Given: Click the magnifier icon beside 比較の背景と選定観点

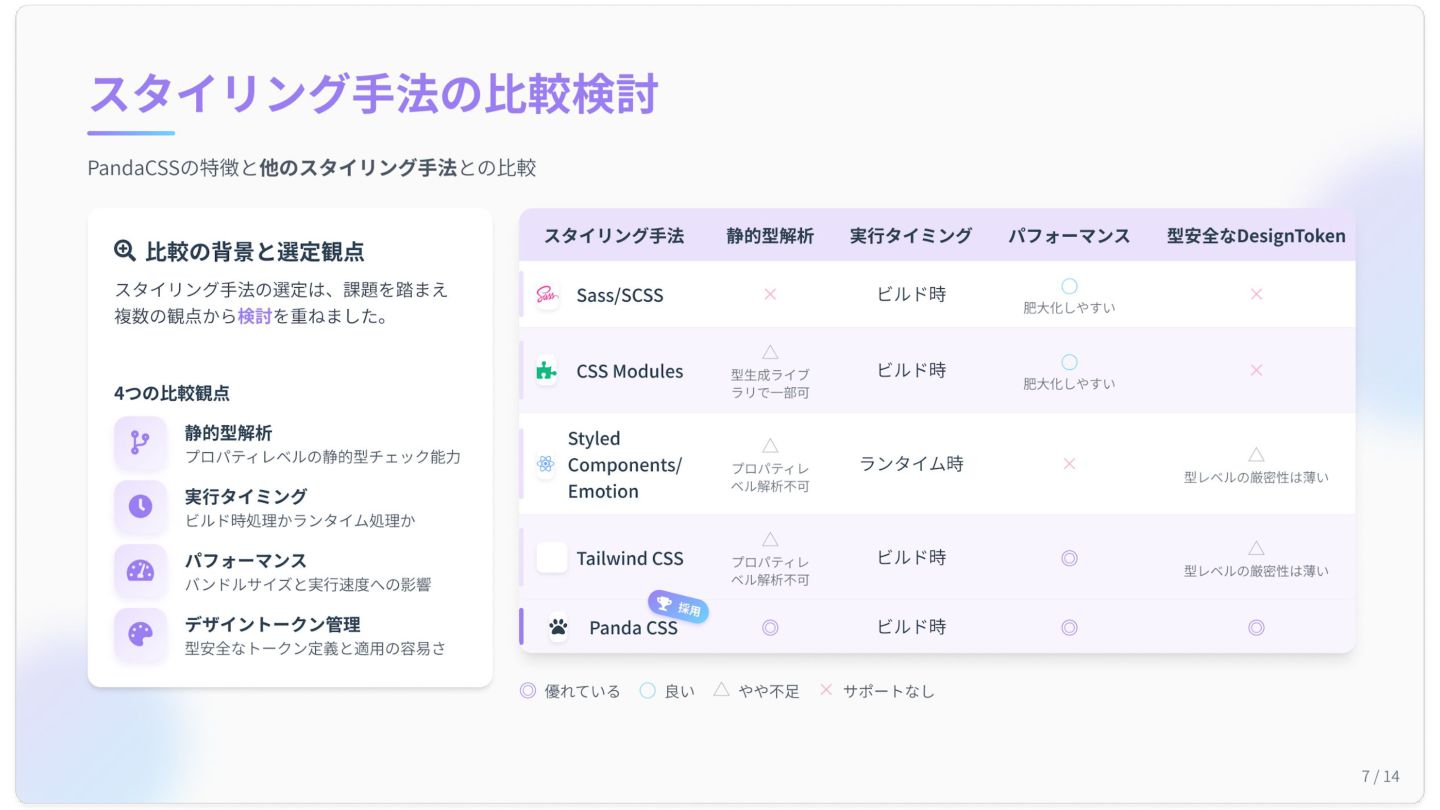Looking at the screenshot, I should 125,250.
